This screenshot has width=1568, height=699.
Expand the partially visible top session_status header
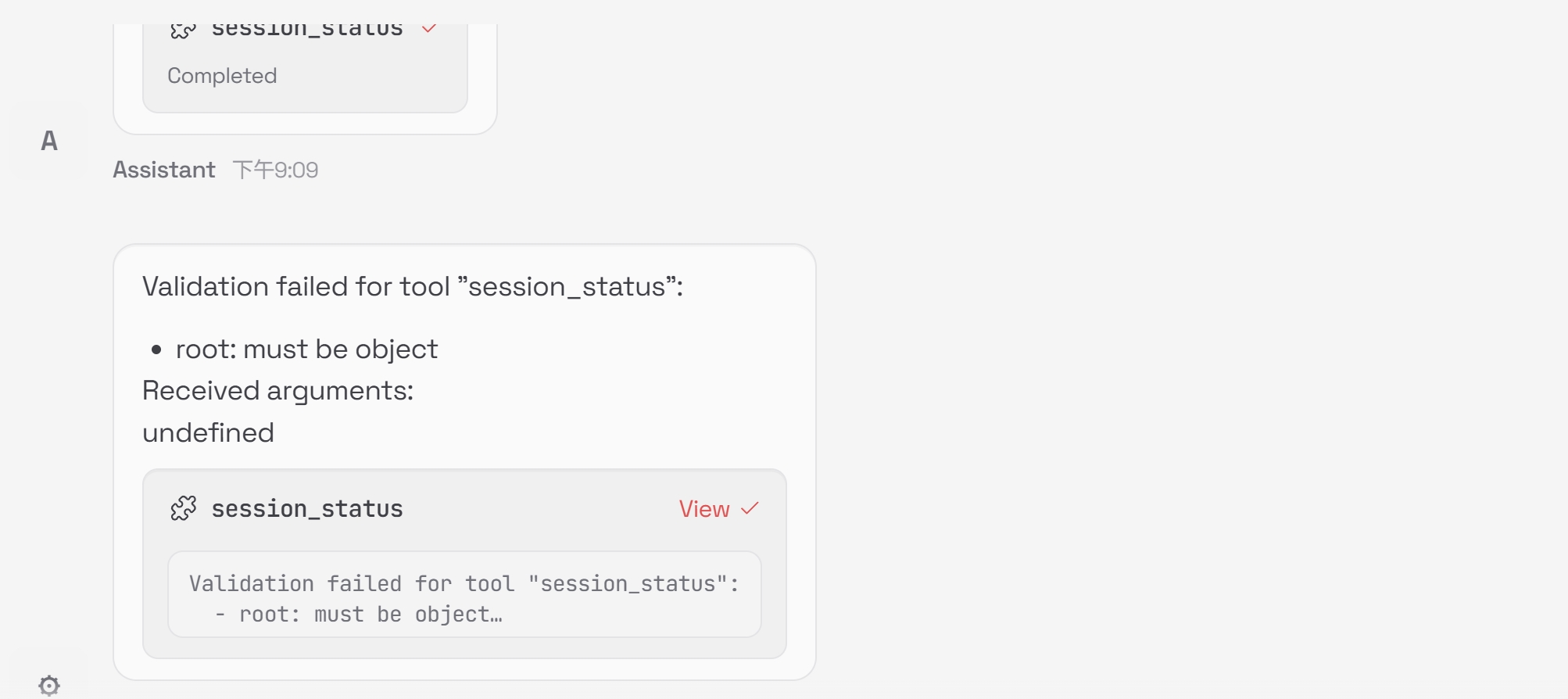click(307, 30)
